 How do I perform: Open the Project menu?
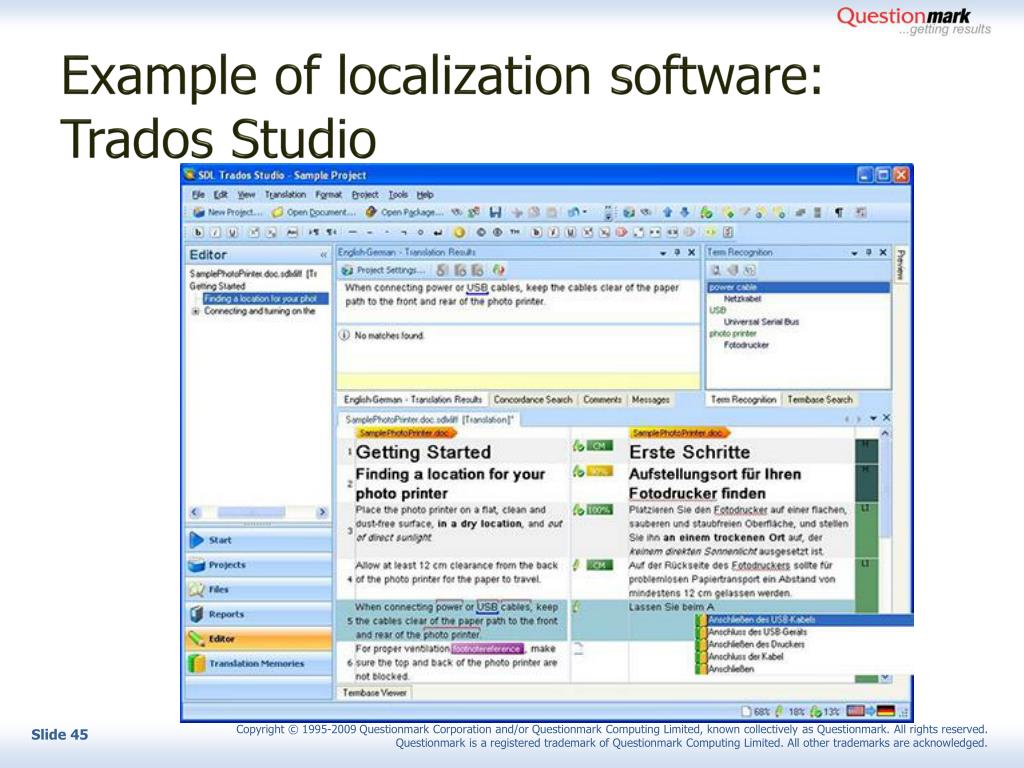pos(364,195)
